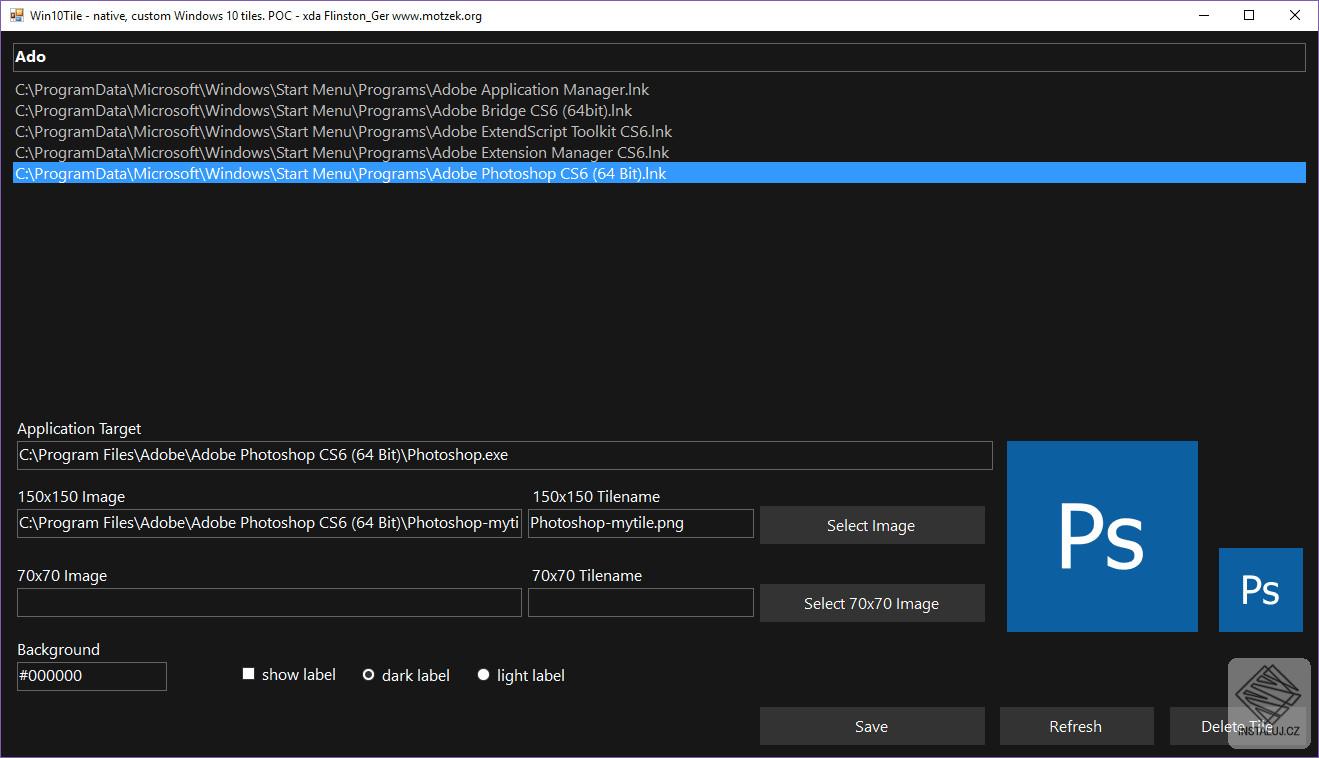Click the Refresh button
The width and height of the screenshot is (1319, 758).
pyautogui.click(x=1076, y=726)
